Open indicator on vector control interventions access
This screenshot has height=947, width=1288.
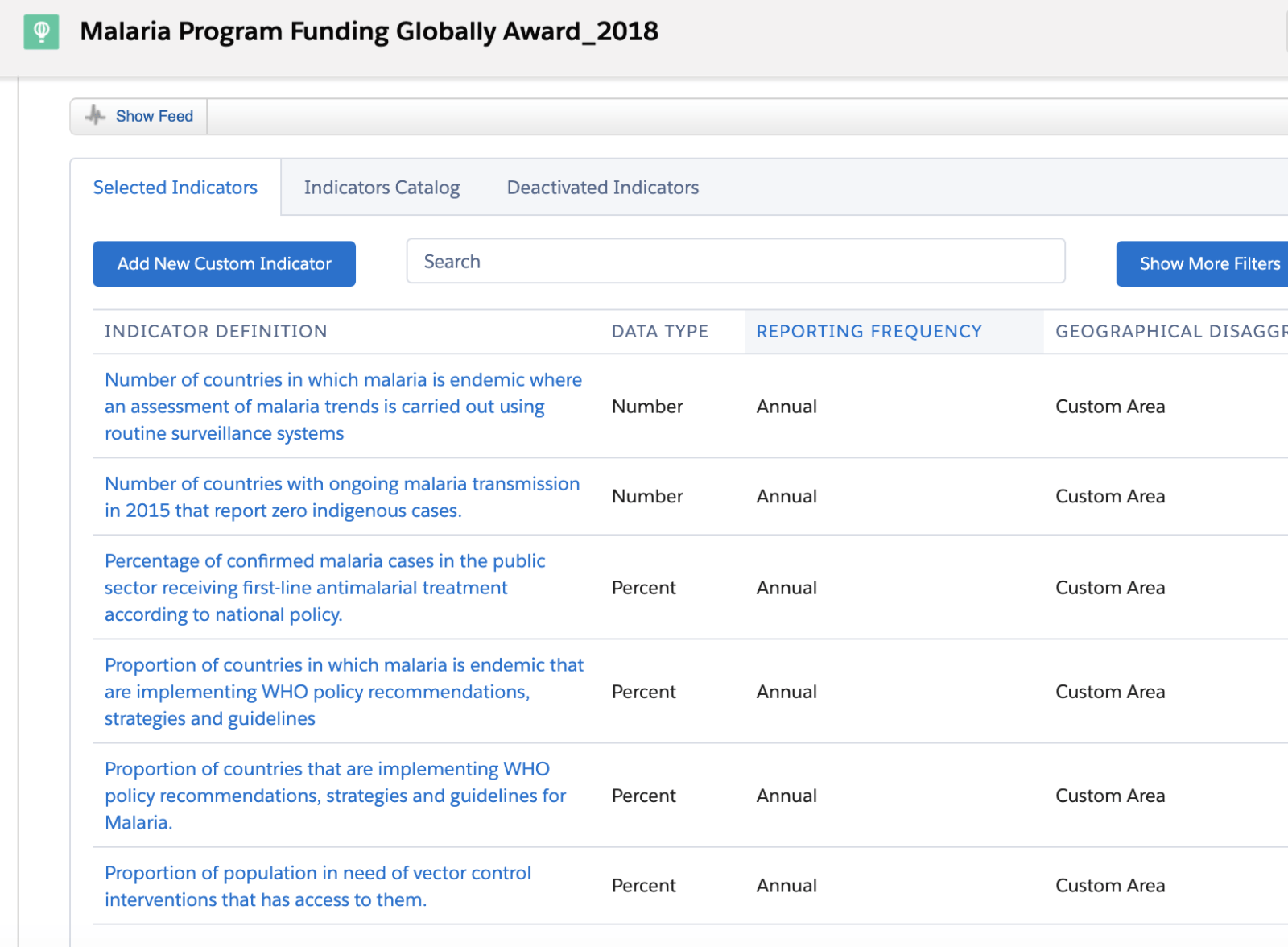[318, 887]
